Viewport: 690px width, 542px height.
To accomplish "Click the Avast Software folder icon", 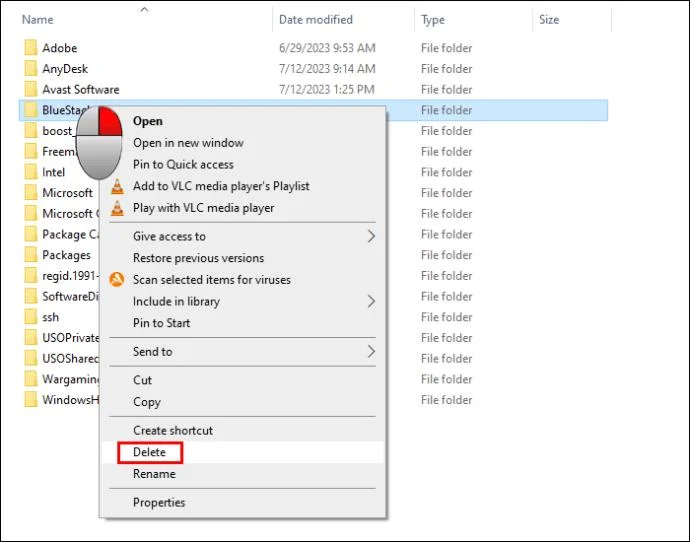I will (x=30, y=90).
